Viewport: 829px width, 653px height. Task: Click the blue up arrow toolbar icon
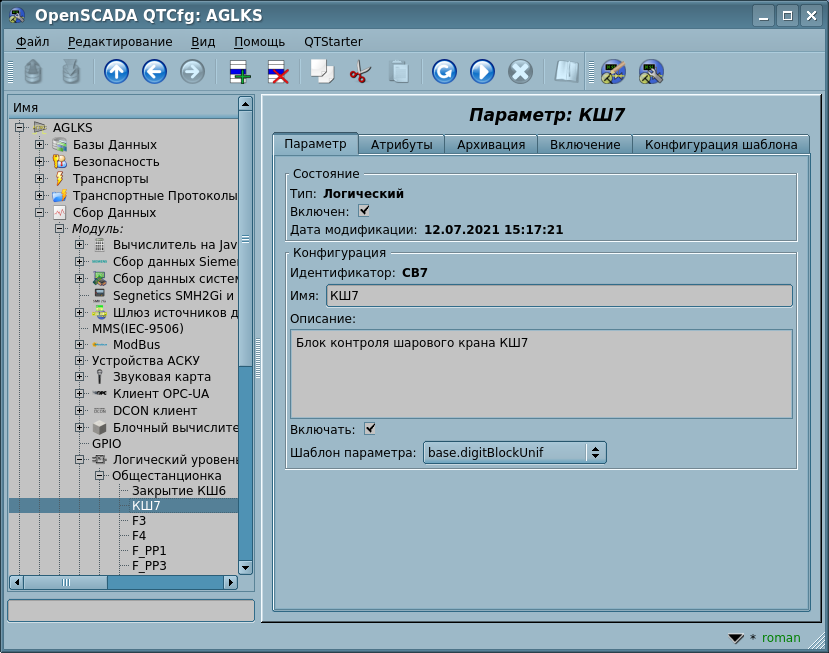pyautogui.click(x=117, y=72)
